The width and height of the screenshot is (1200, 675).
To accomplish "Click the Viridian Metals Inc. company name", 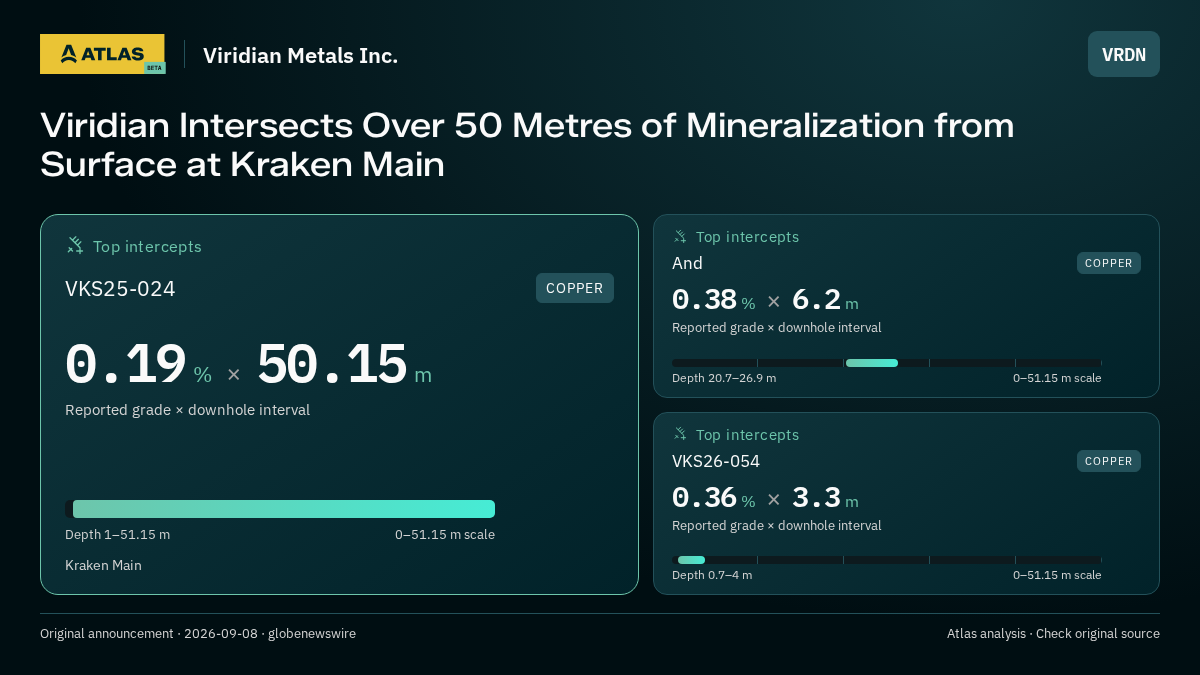I will click(300, 55).
